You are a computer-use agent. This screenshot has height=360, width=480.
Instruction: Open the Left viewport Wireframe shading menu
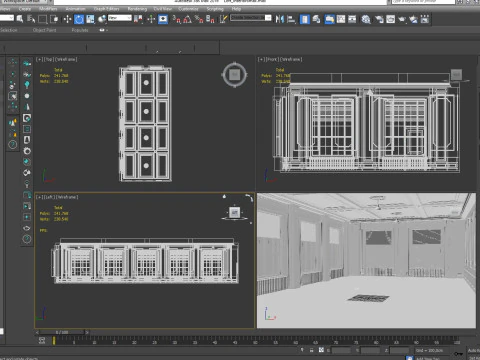click(x=67, y=197)
